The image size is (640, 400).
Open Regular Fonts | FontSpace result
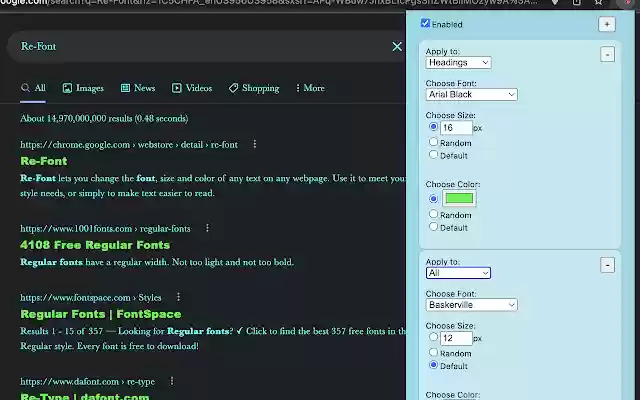[101, 314]
